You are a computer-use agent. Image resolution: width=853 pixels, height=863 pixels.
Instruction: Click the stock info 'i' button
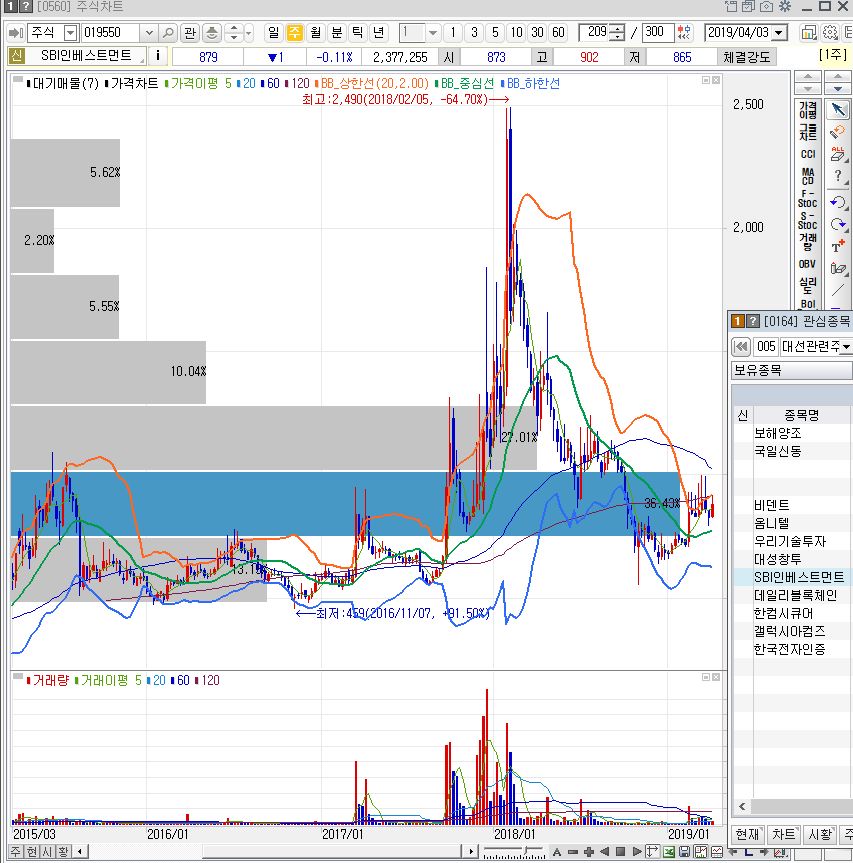pos(158,56)
